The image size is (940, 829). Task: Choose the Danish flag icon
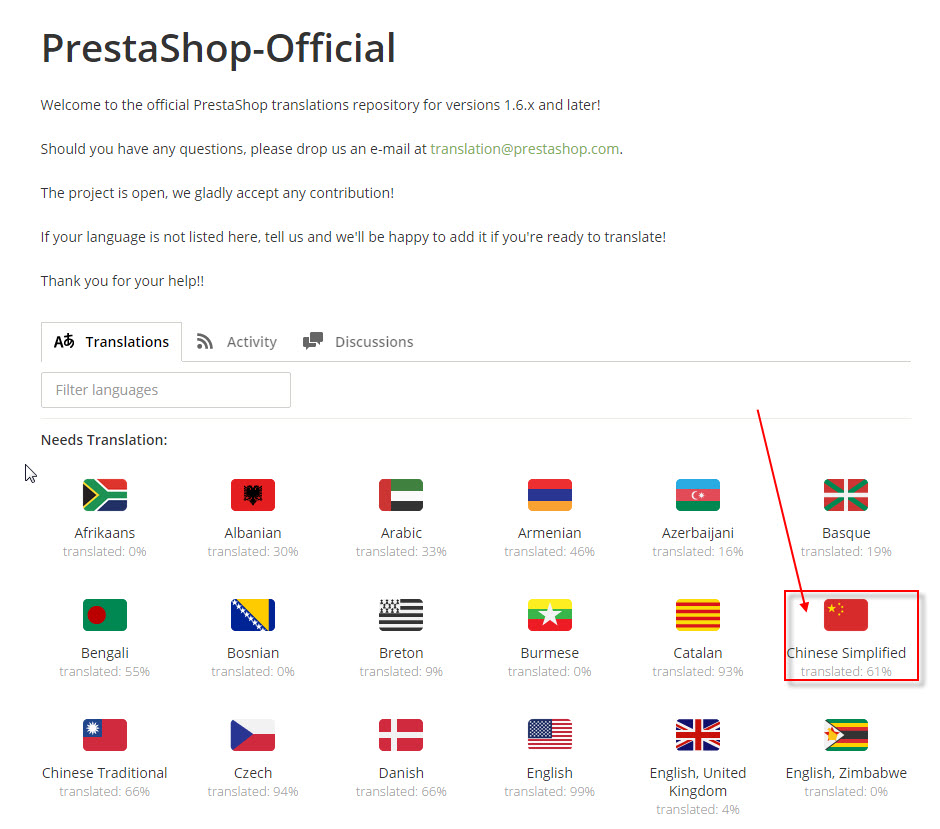pos(401,734)
